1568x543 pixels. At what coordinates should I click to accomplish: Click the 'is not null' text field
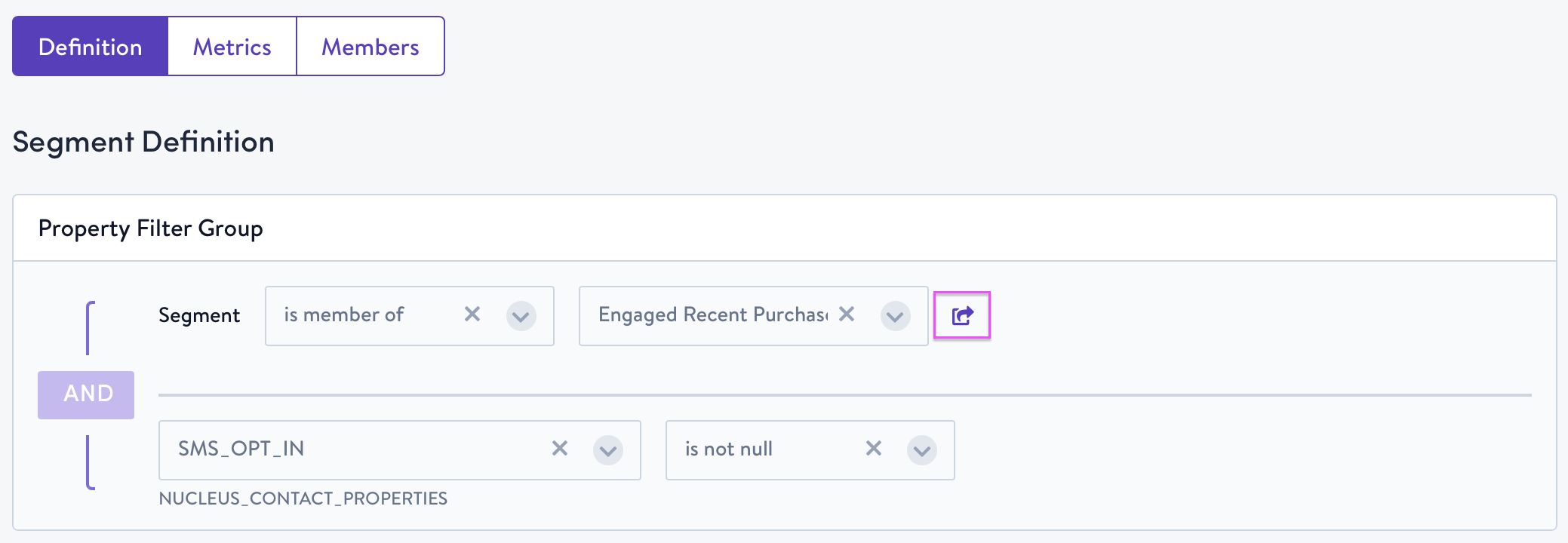point(762,449)
